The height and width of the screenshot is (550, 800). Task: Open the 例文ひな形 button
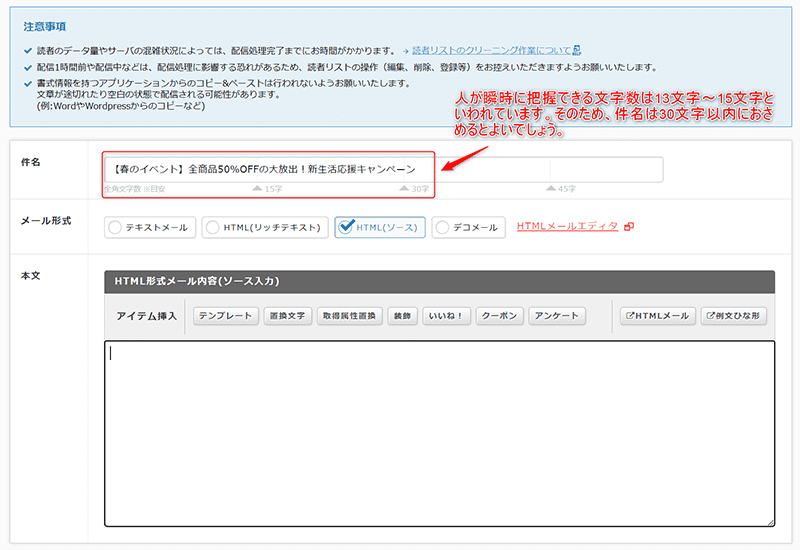[x=734, y=316]
